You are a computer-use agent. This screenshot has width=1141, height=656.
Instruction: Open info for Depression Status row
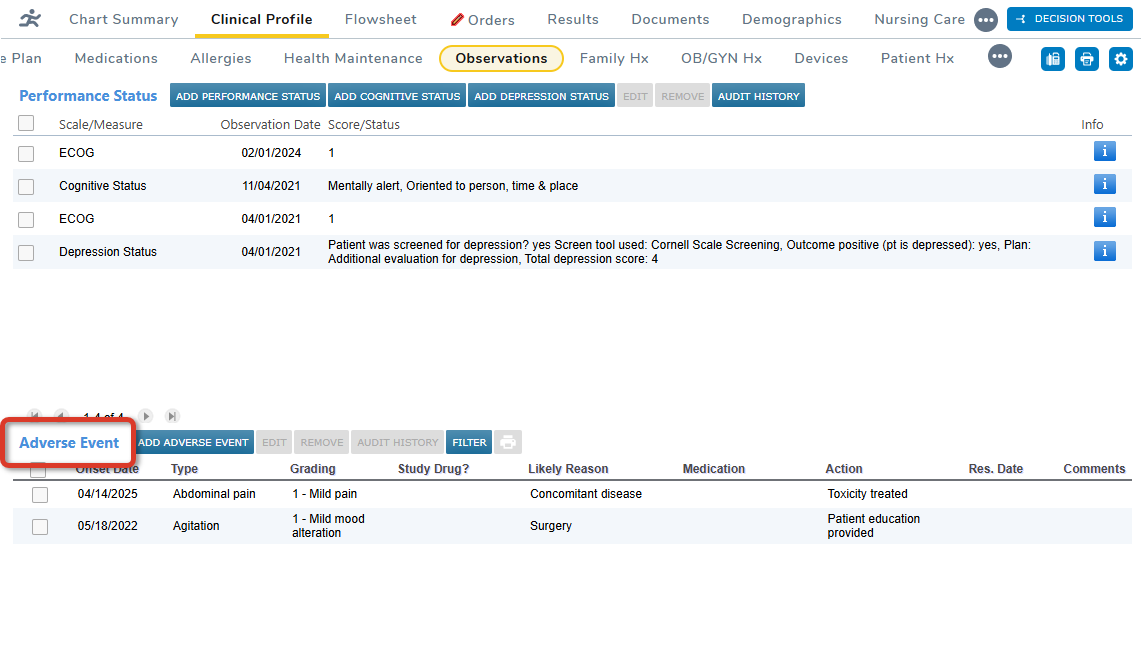click(1105, 251)
